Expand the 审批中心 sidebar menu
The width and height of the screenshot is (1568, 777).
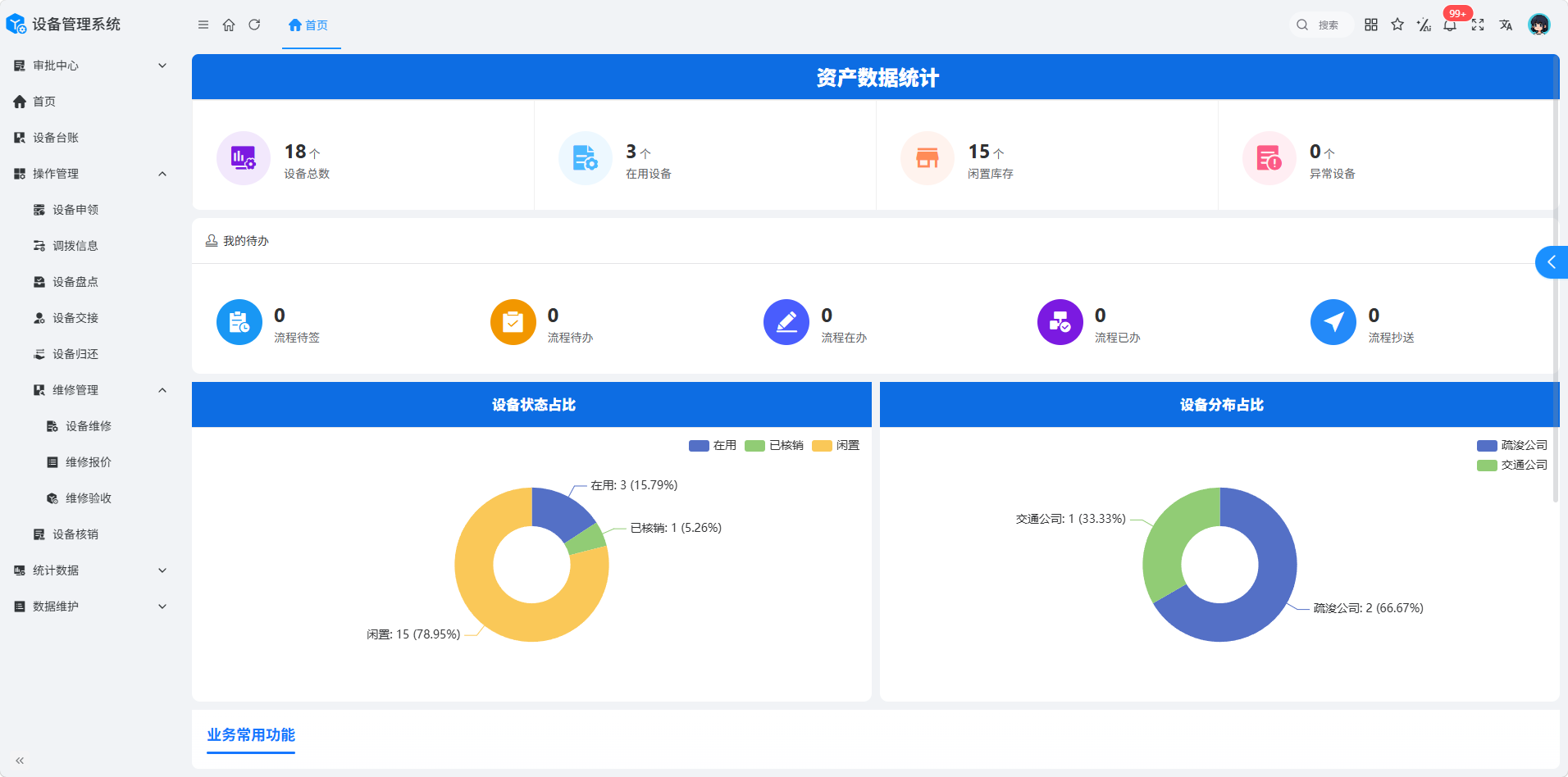90,66
